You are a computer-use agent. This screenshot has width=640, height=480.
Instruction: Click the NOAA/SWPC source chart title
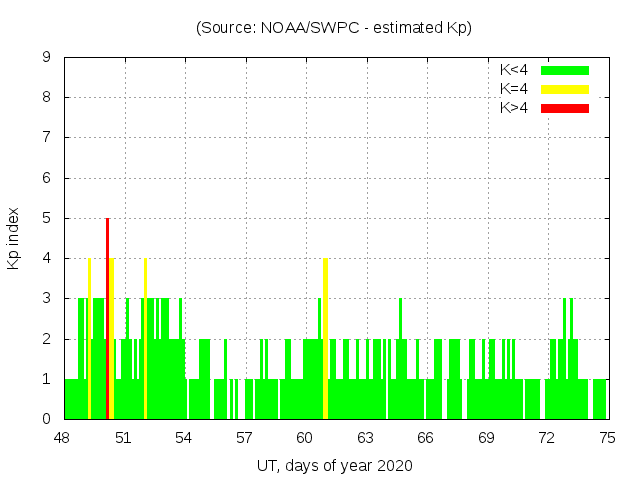pyautogui.click(x=333, y=28)
